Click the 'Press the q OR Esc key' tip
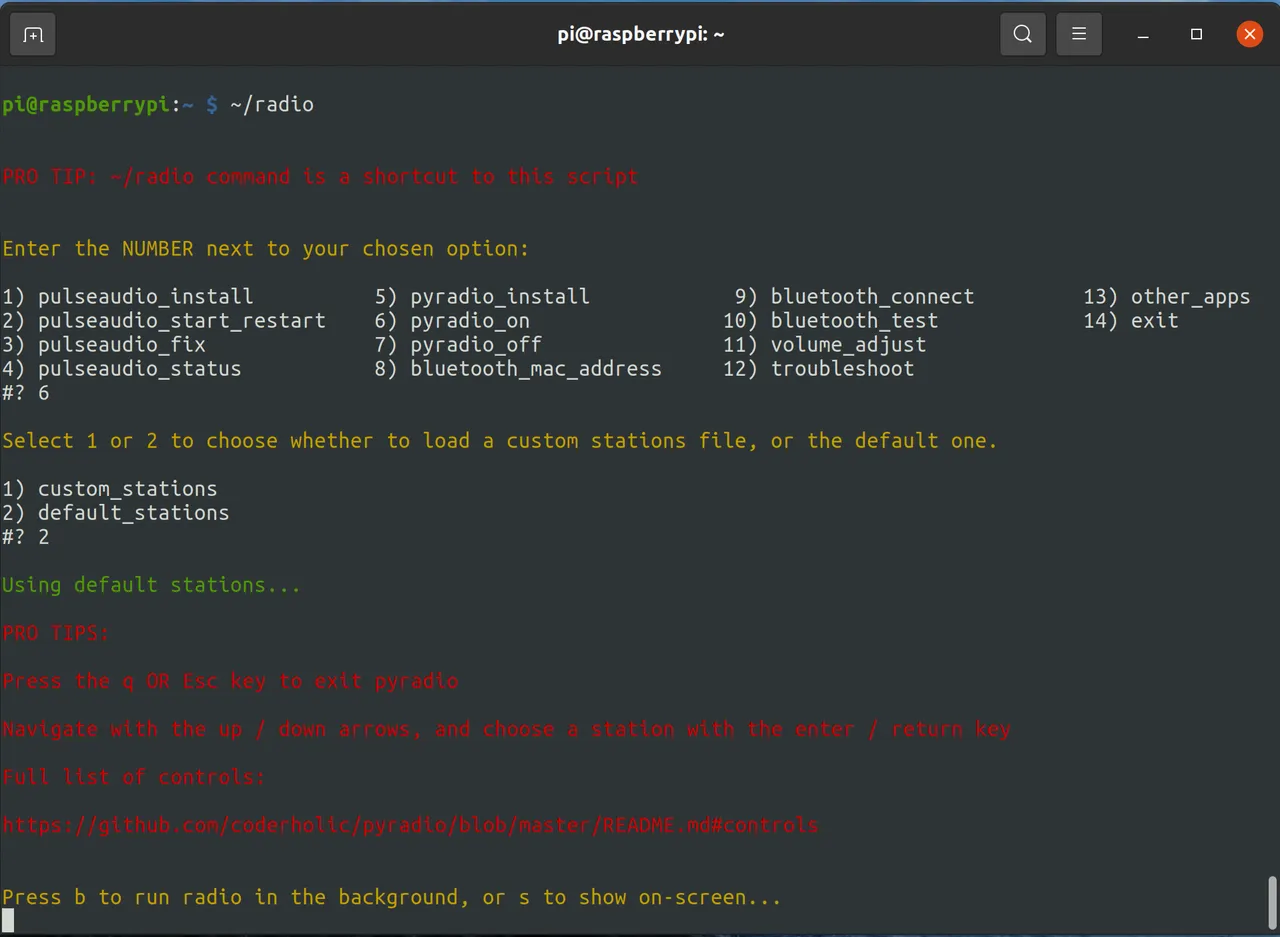The image size is (1280, 937). (230, 681)
